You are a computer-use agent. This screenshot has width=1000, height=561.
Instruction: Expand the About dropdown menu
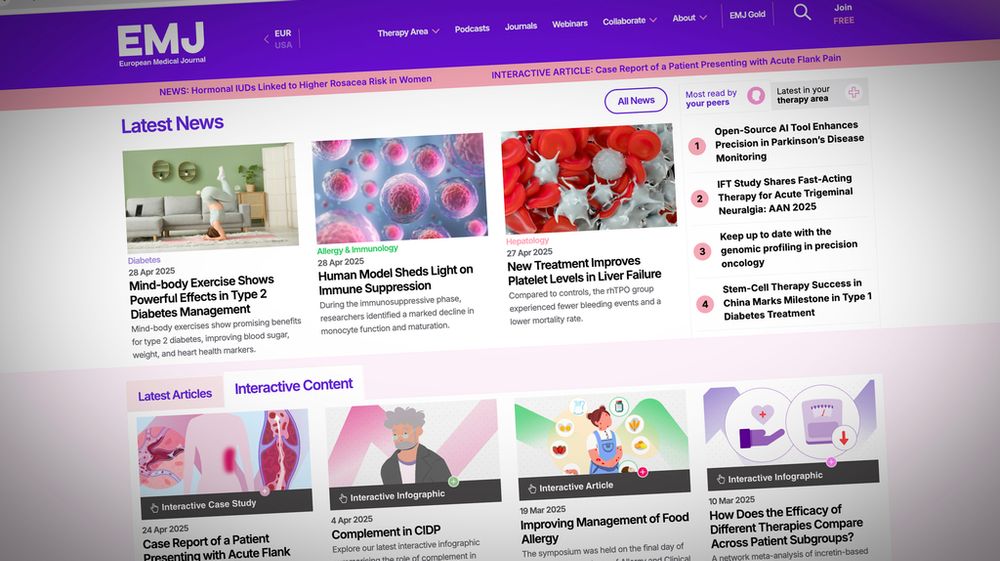[689, 18]
